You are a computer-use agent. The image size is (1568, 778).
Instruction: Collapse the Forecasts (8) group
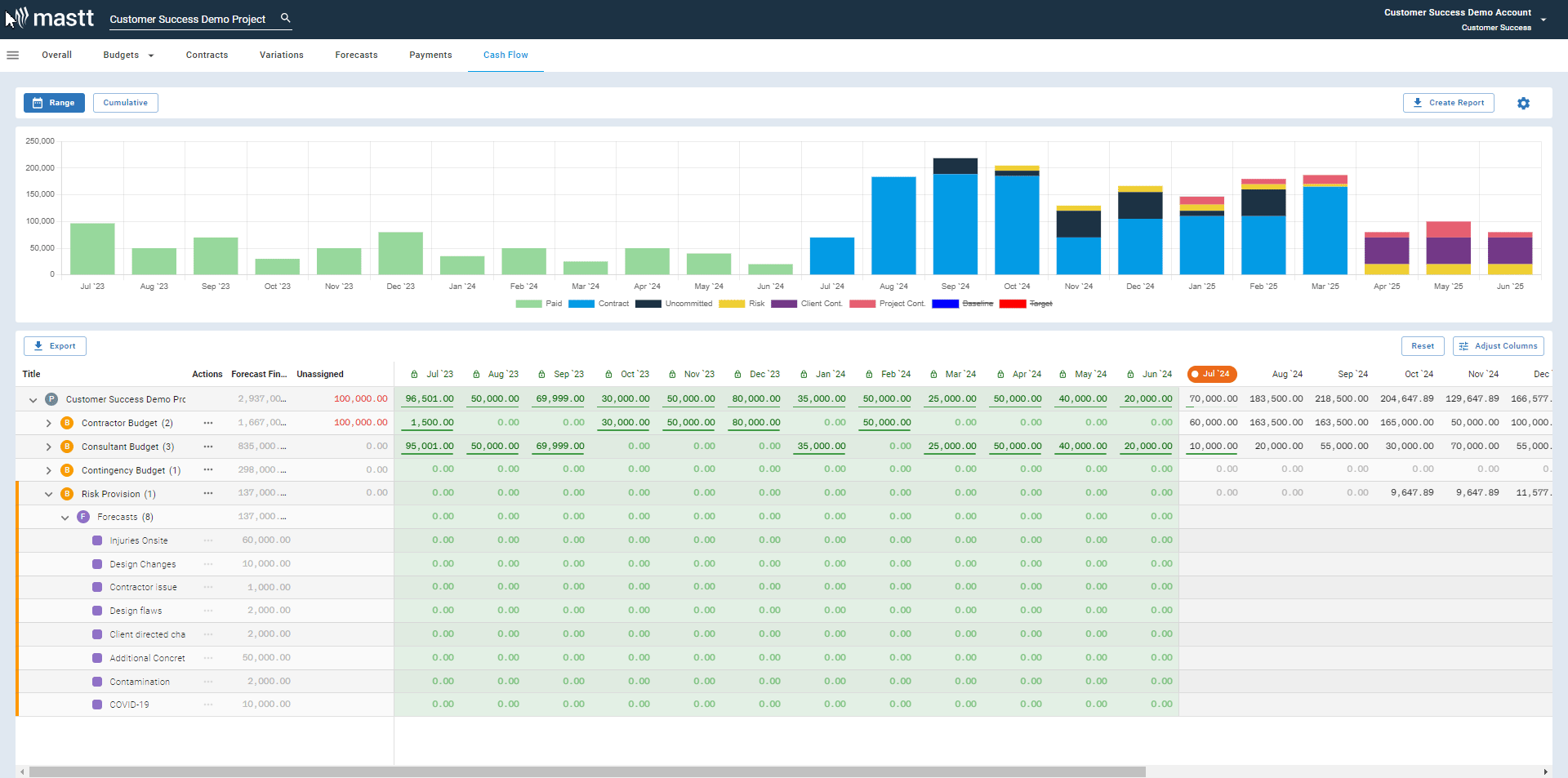65,518
